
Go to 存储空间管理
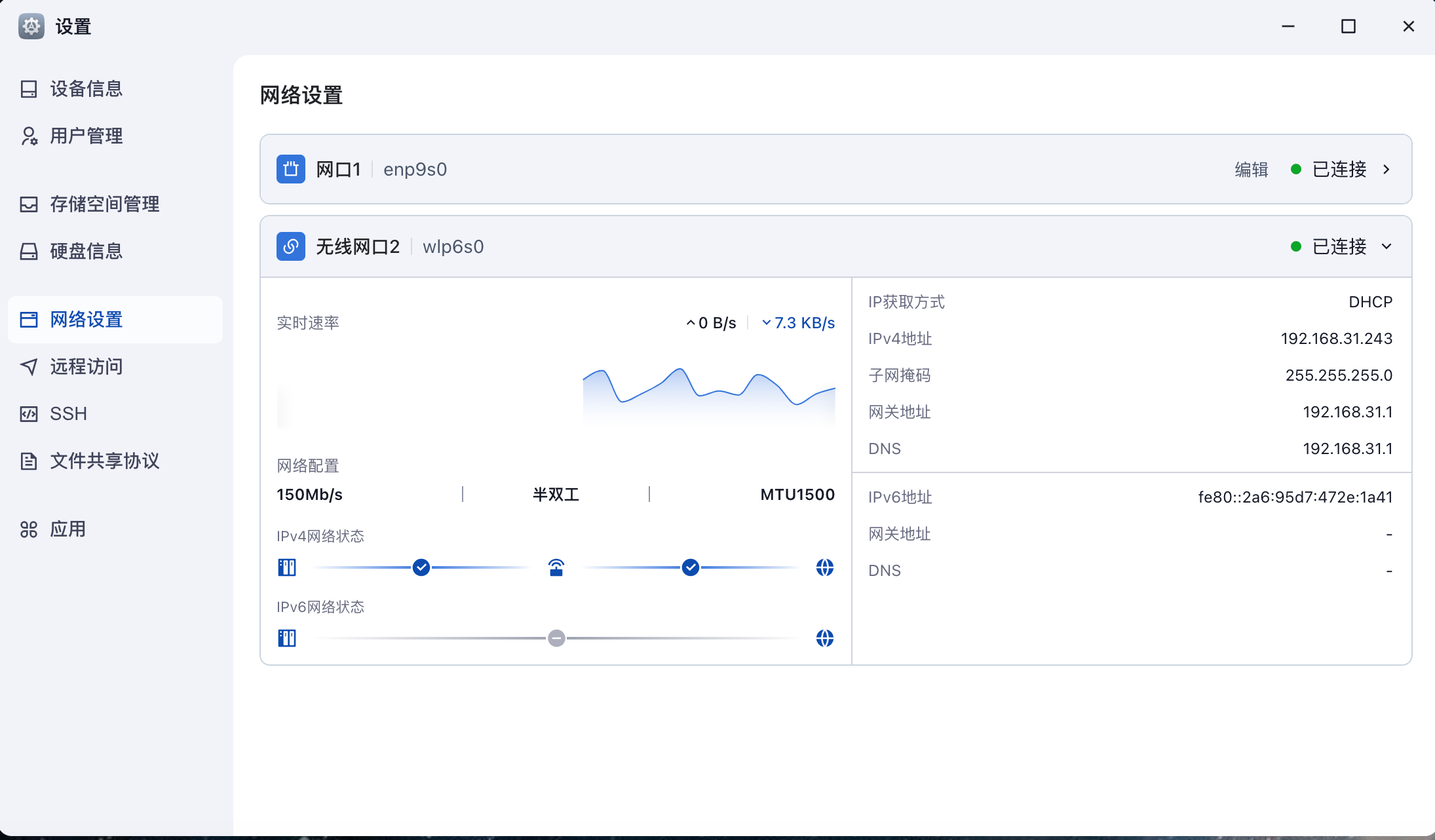click(x=115, y=204)
